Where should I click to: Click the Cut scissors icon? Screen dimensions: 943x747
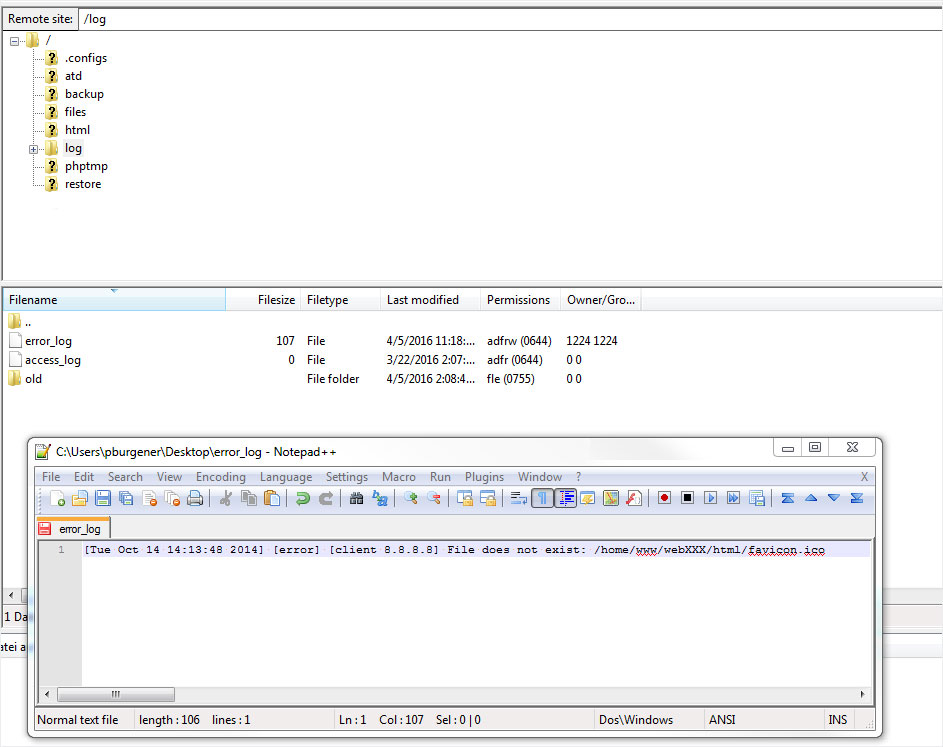click(226, 498)
